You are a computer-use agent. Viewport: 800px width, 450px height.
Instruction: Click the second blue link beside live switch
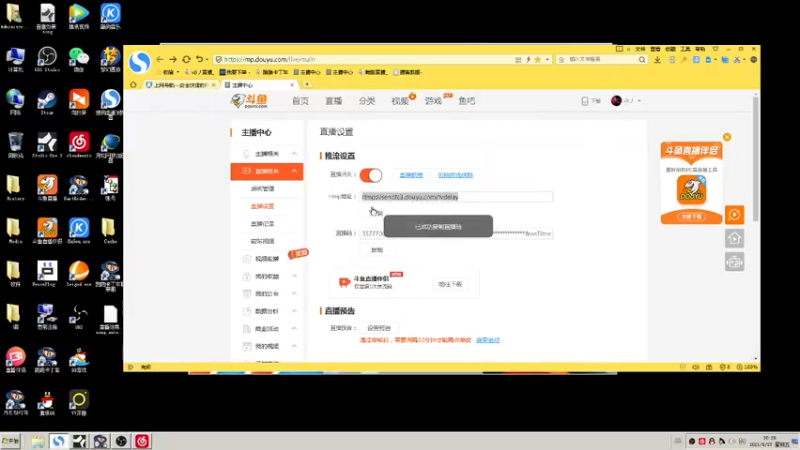tap(455, 175)
